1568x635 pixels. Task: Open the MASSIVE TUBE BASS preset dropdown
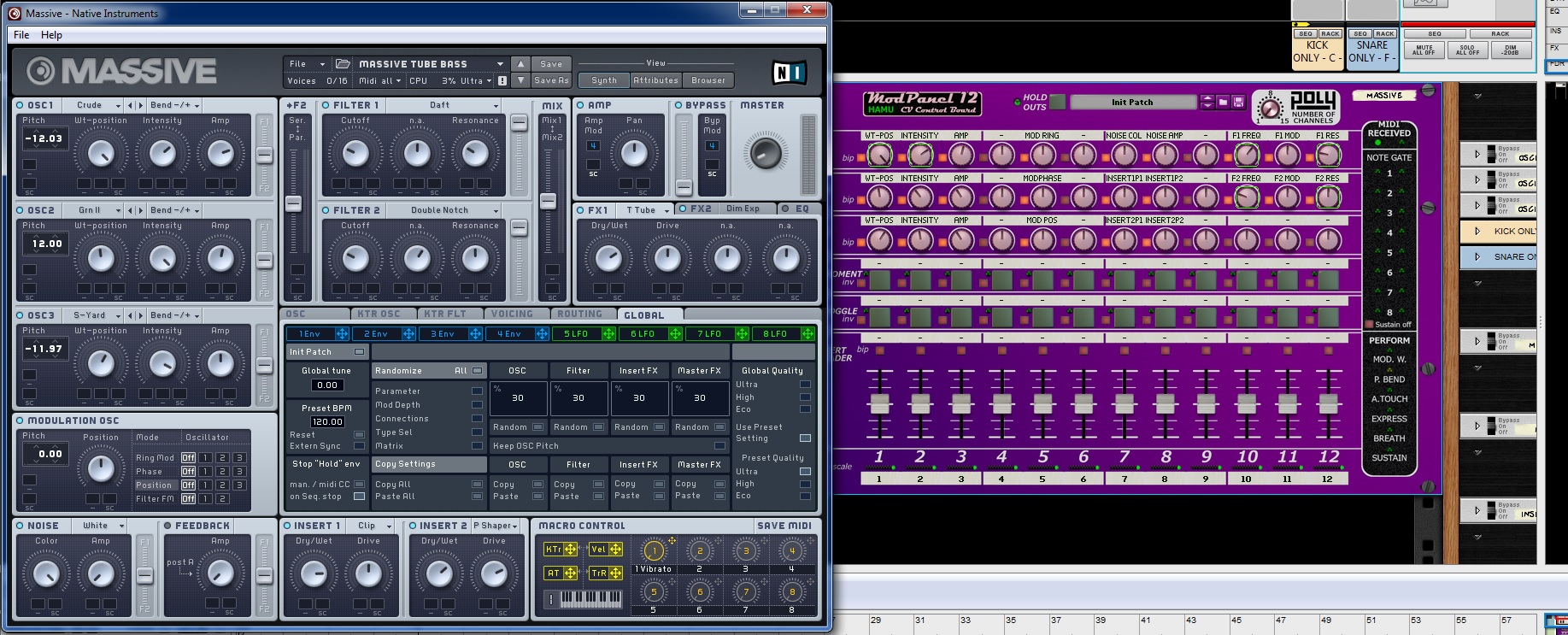click(x=431, y=64)
